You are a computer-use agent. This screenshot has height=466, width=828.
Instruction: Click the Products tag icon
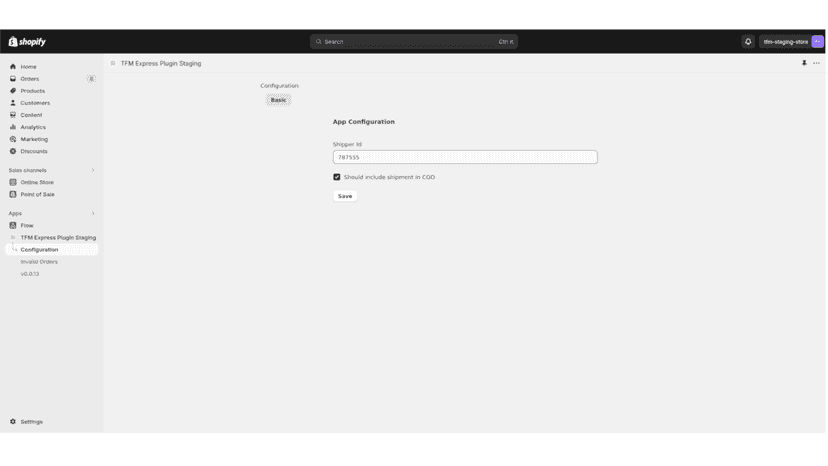coord(13,91)
